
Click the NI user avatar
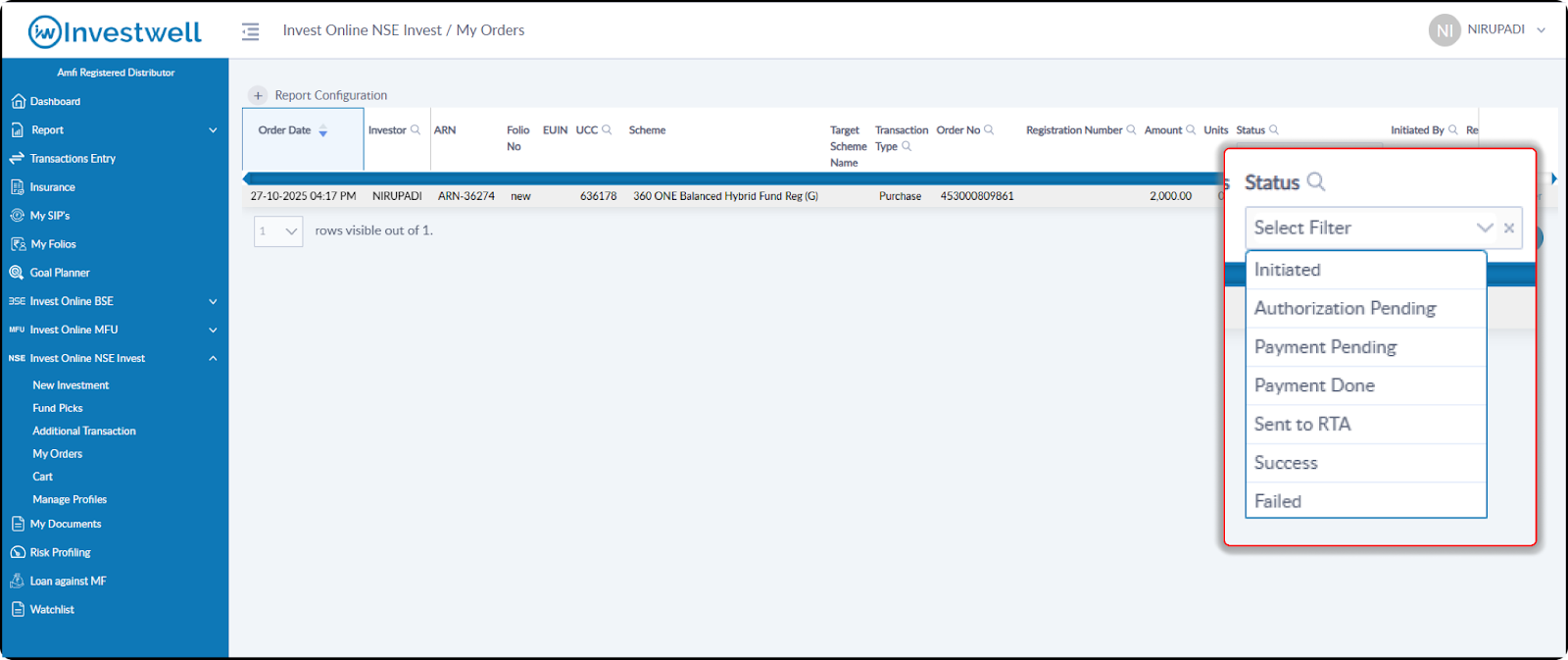(x=1445, y=30)
